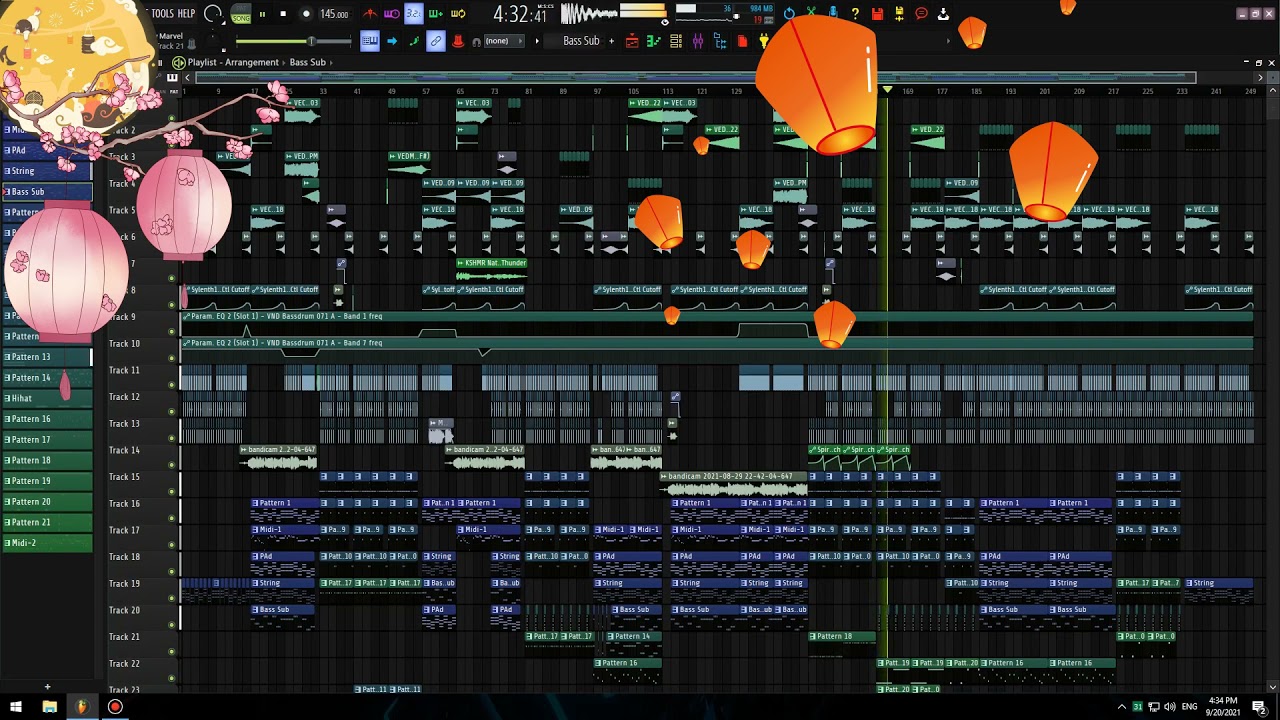Open the TOOLS menu
Image resolution: width=1280 pixels, height=720 pixels.
tap(162, 13)
